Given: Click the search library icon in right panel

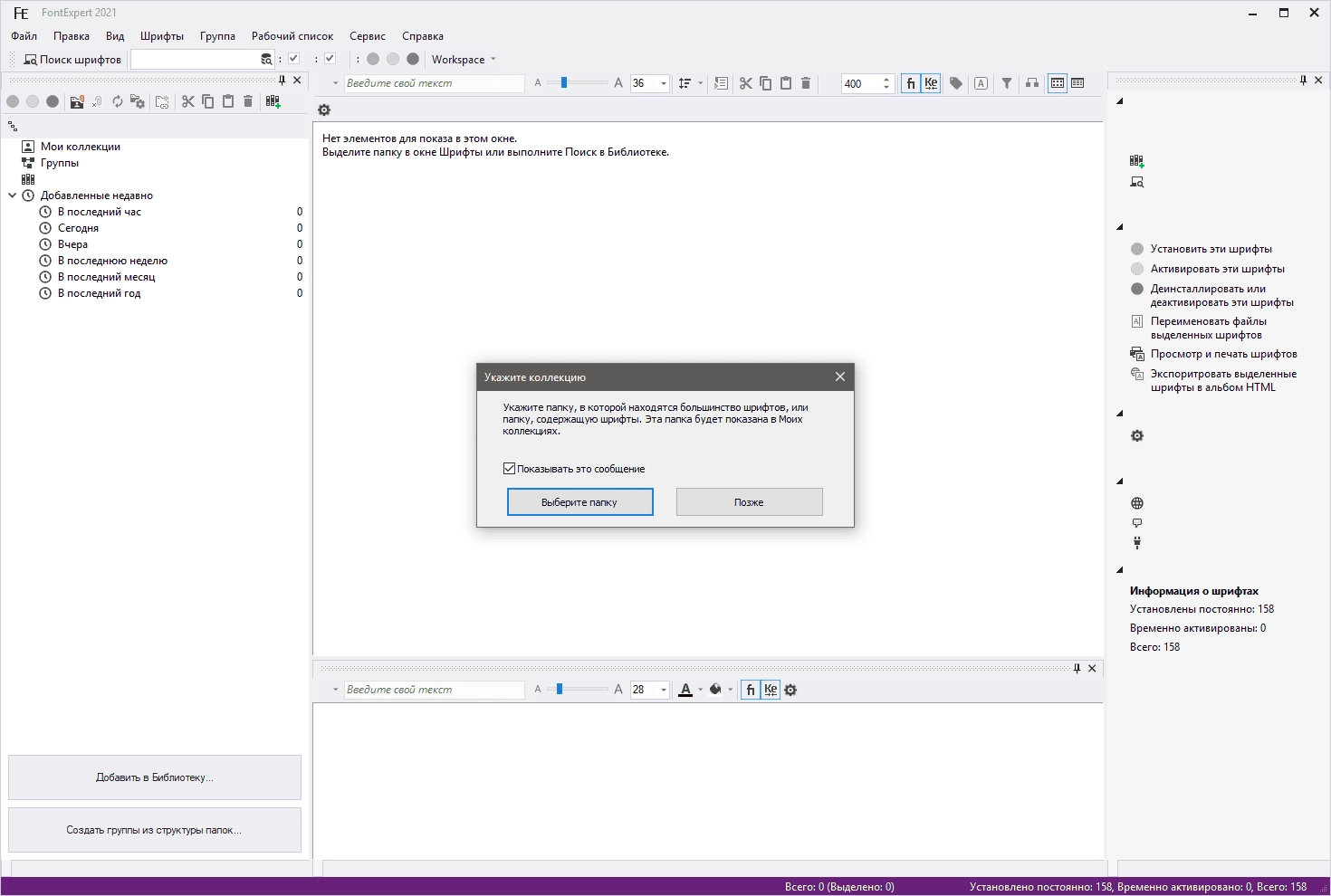Looking at the screenshot, I should (1137, 182).
